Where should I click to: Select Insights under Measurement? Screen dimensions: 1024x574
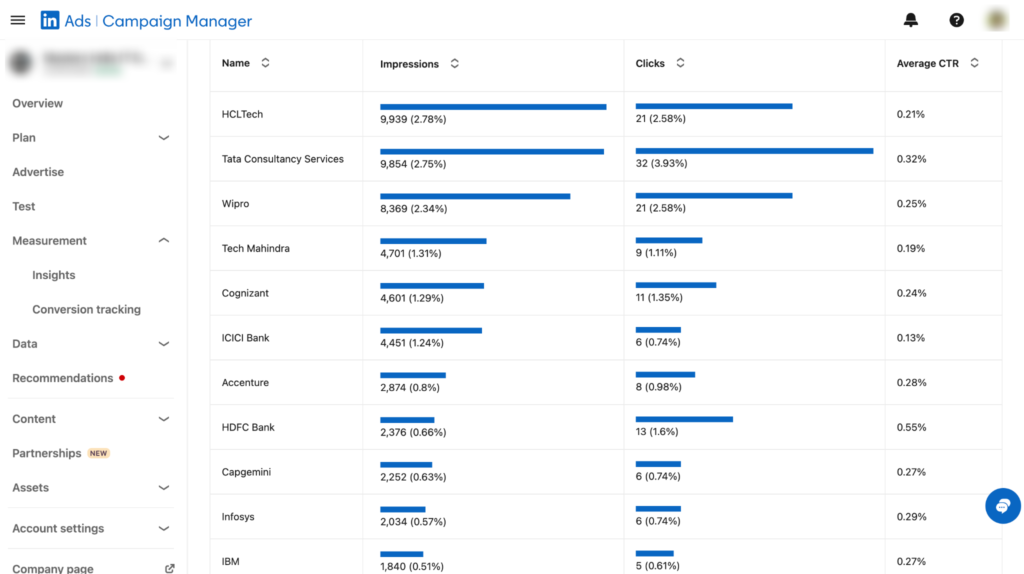click(54, 275)
